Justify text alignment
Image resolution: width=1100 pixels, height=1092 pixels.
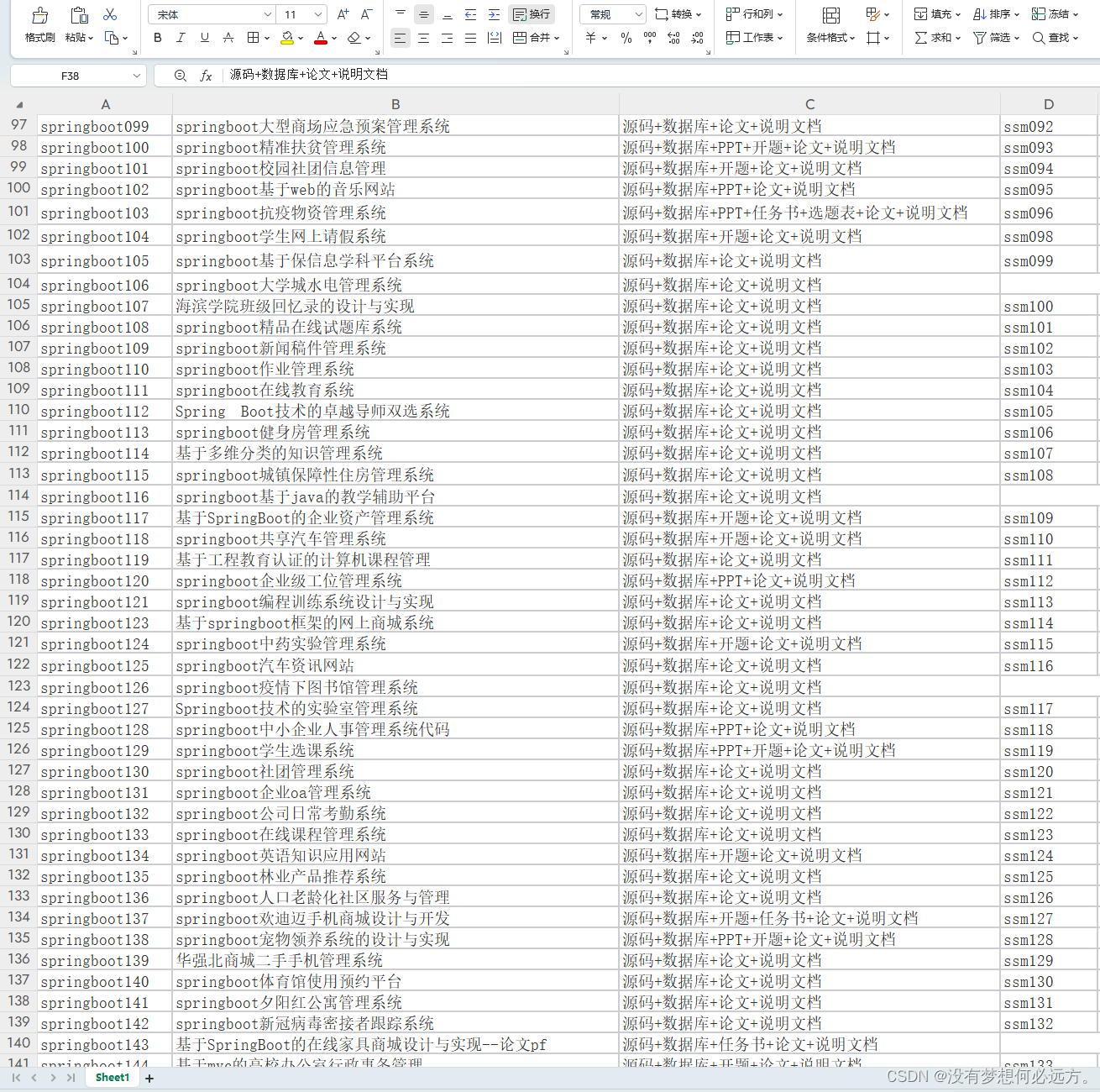pos(471,38)
